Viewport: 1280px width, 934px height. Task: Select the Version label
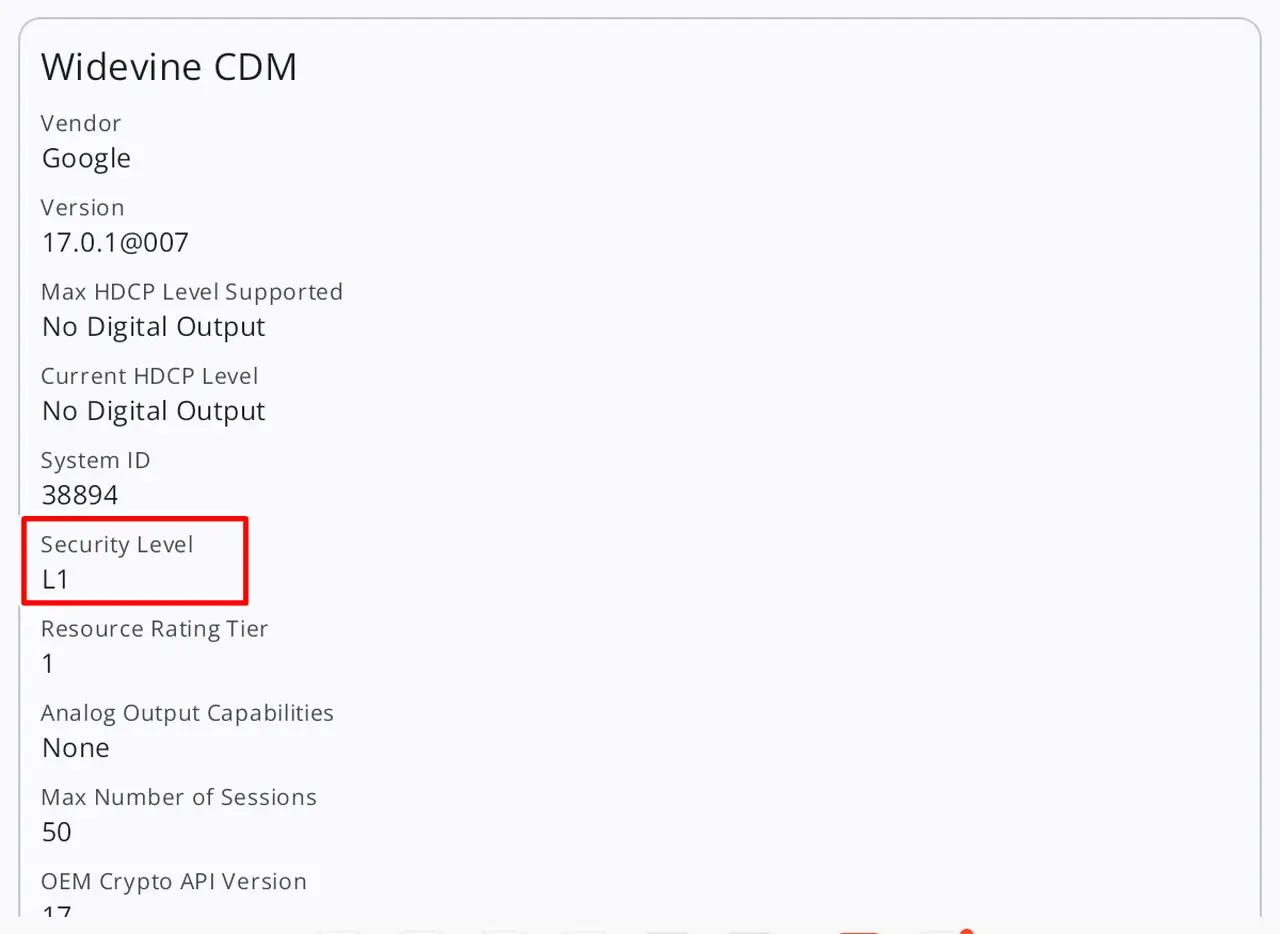tap(83, 208)
